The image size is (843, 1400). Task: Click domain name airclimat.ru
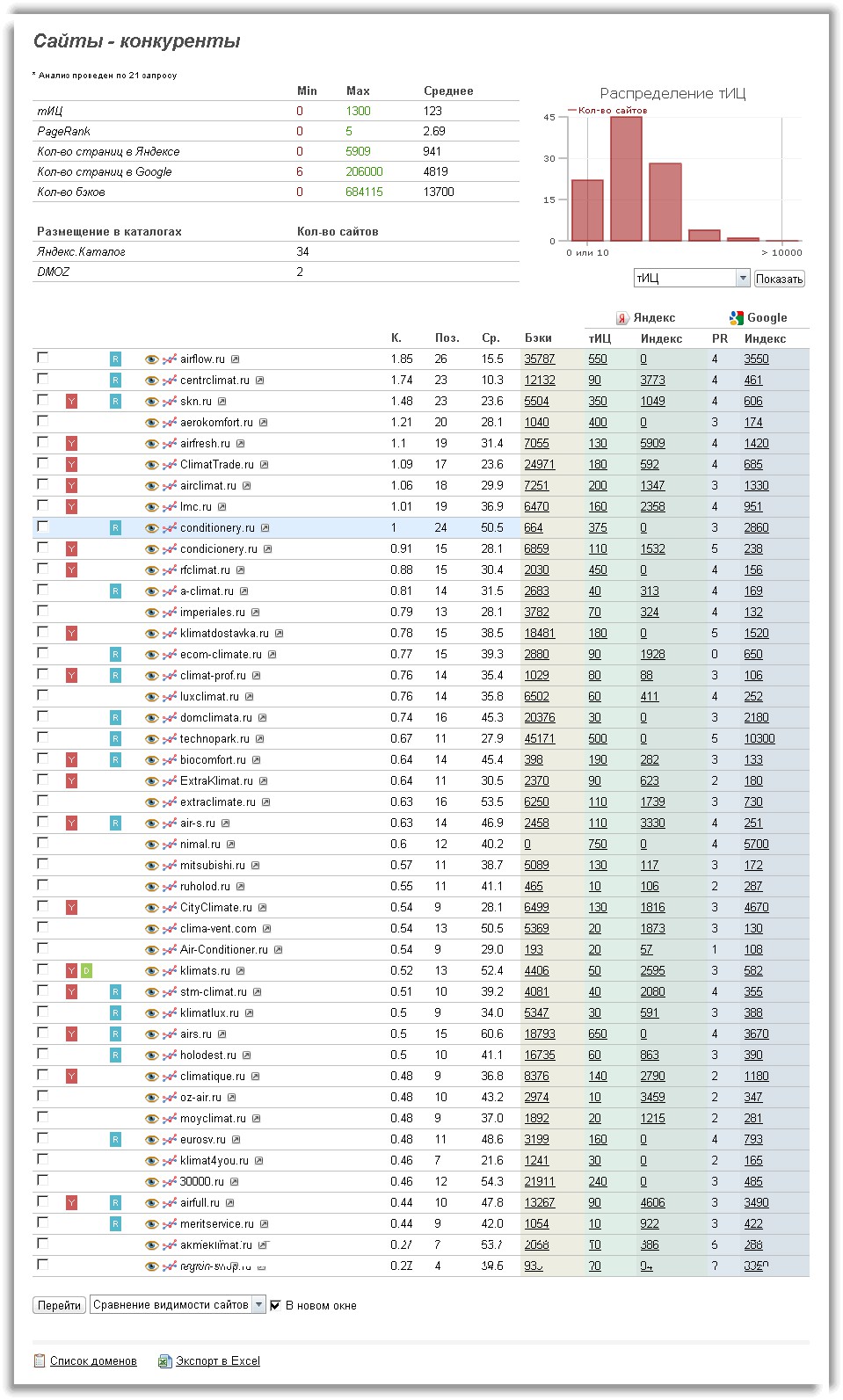tap(208, 486)
